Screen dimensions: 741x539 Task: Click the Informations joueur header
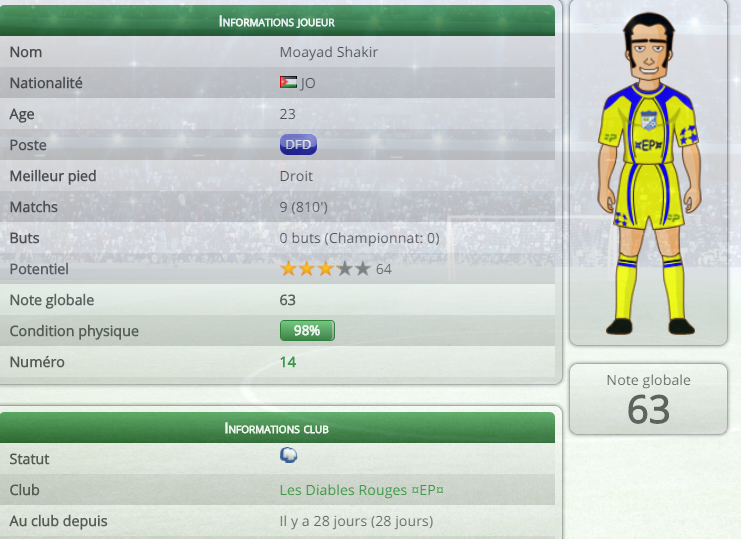click(x=277, y=21)
